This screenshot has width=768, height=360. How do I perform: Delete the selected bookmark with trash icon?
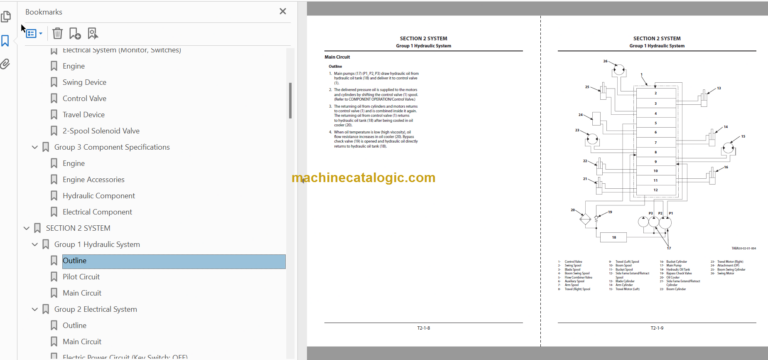pyautogui.click(x=57, y=33)
